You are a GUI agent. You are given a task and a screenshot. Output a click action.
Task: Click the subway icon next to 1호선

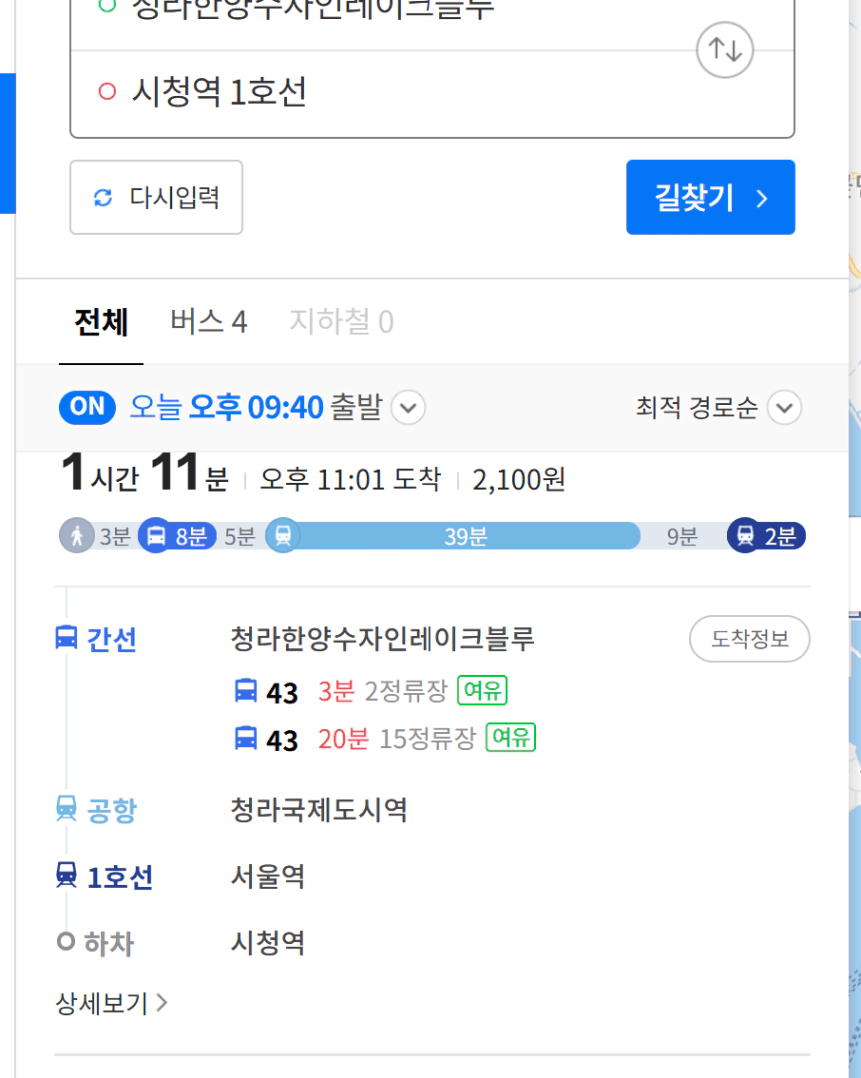click(x=66, y=875)
